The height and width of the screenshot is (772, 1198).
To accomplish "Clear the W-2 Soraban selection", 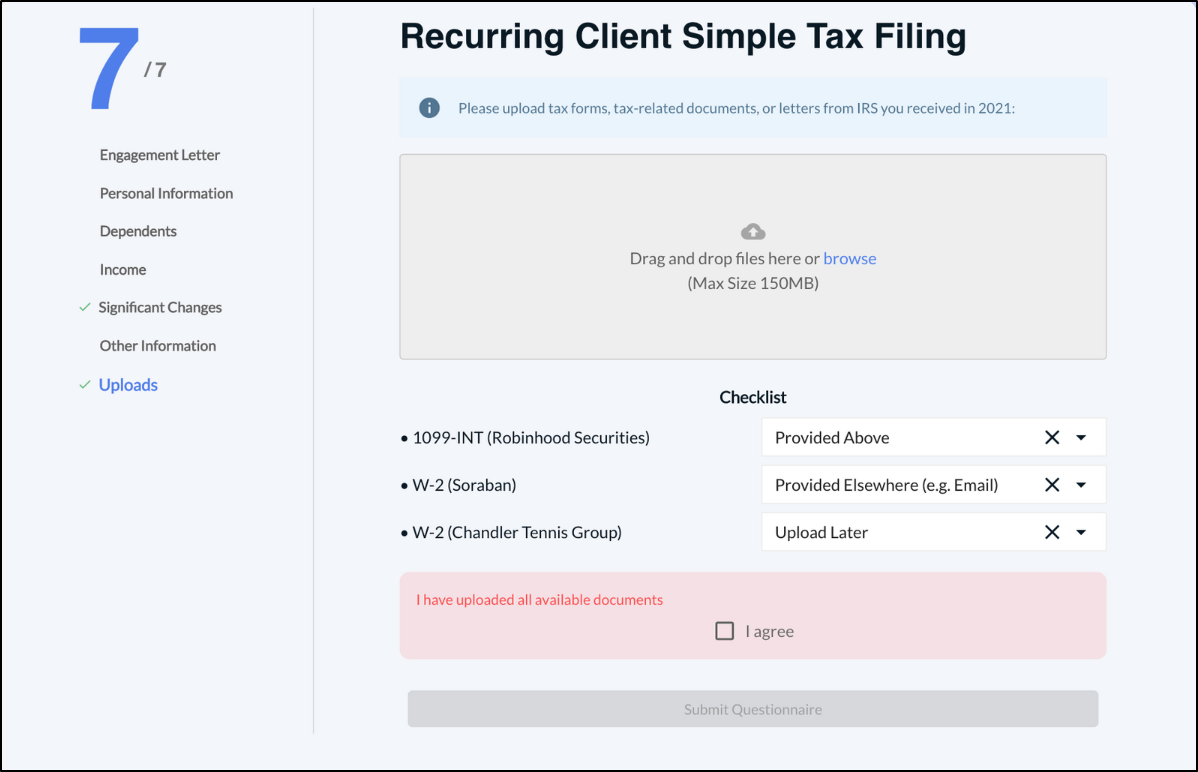I will 1052,485.
